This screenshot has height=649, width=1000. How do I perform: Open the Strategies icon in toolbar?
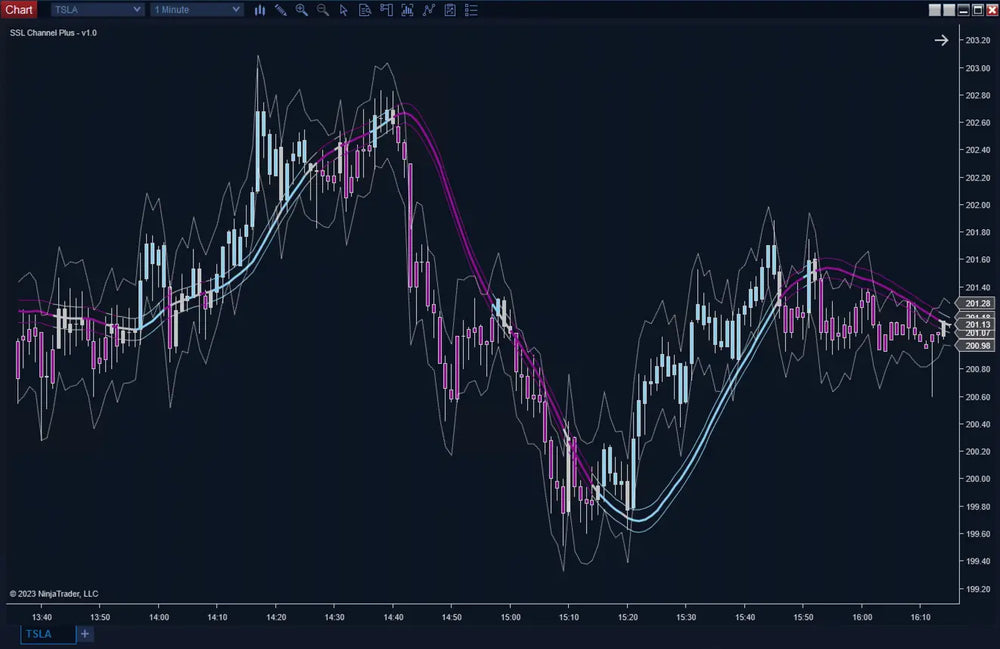(450, 10)
